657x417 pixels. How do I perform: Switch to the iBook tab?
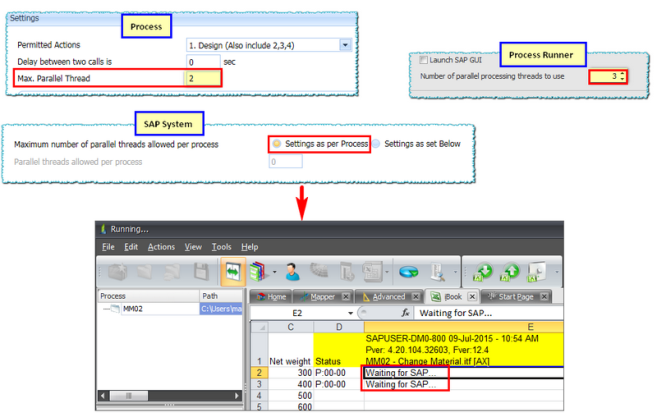click(453, 297)
